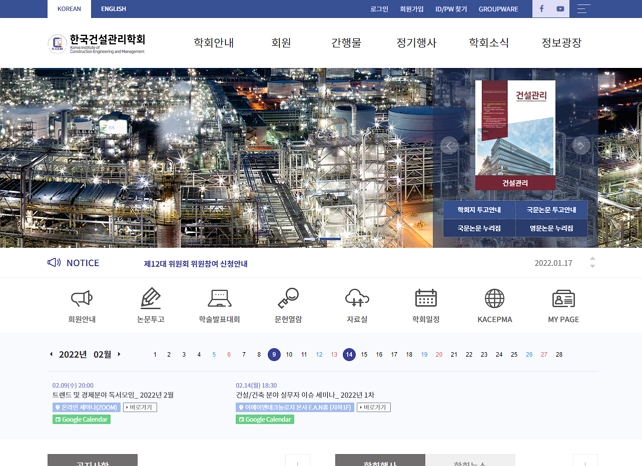
Task: Open 학술발표대회 laptop icon
Action: pyautogui.click(x=219, y=299)
